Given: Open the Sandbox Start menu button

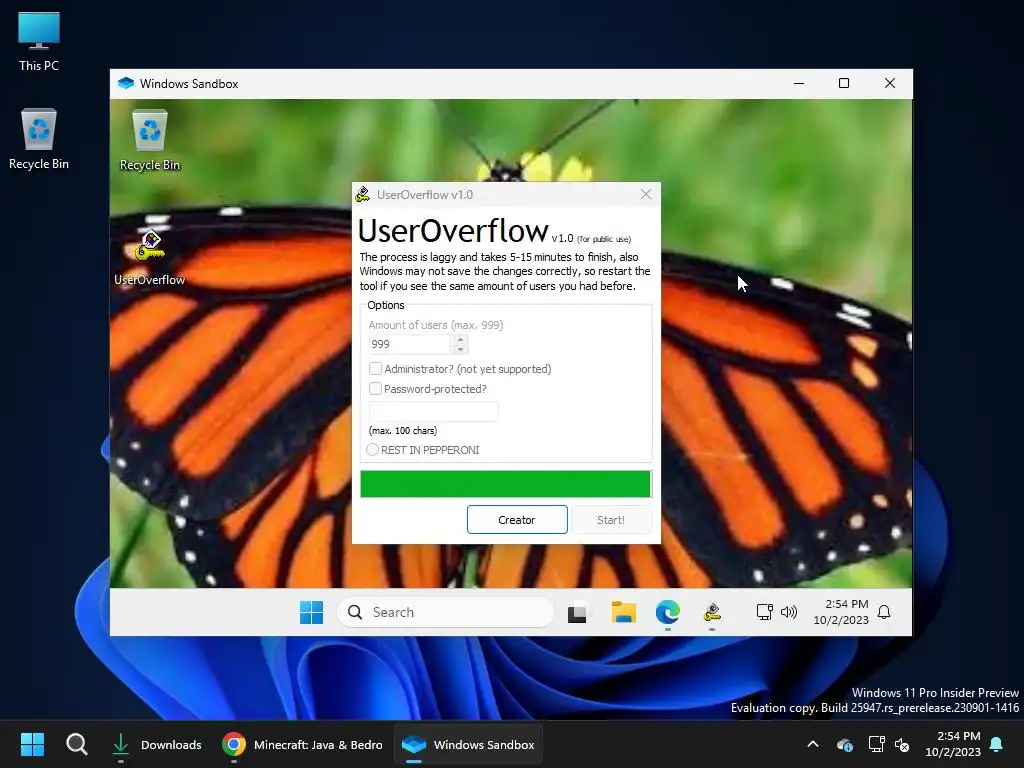Looking at the screenshot, I should coord(312,613).
